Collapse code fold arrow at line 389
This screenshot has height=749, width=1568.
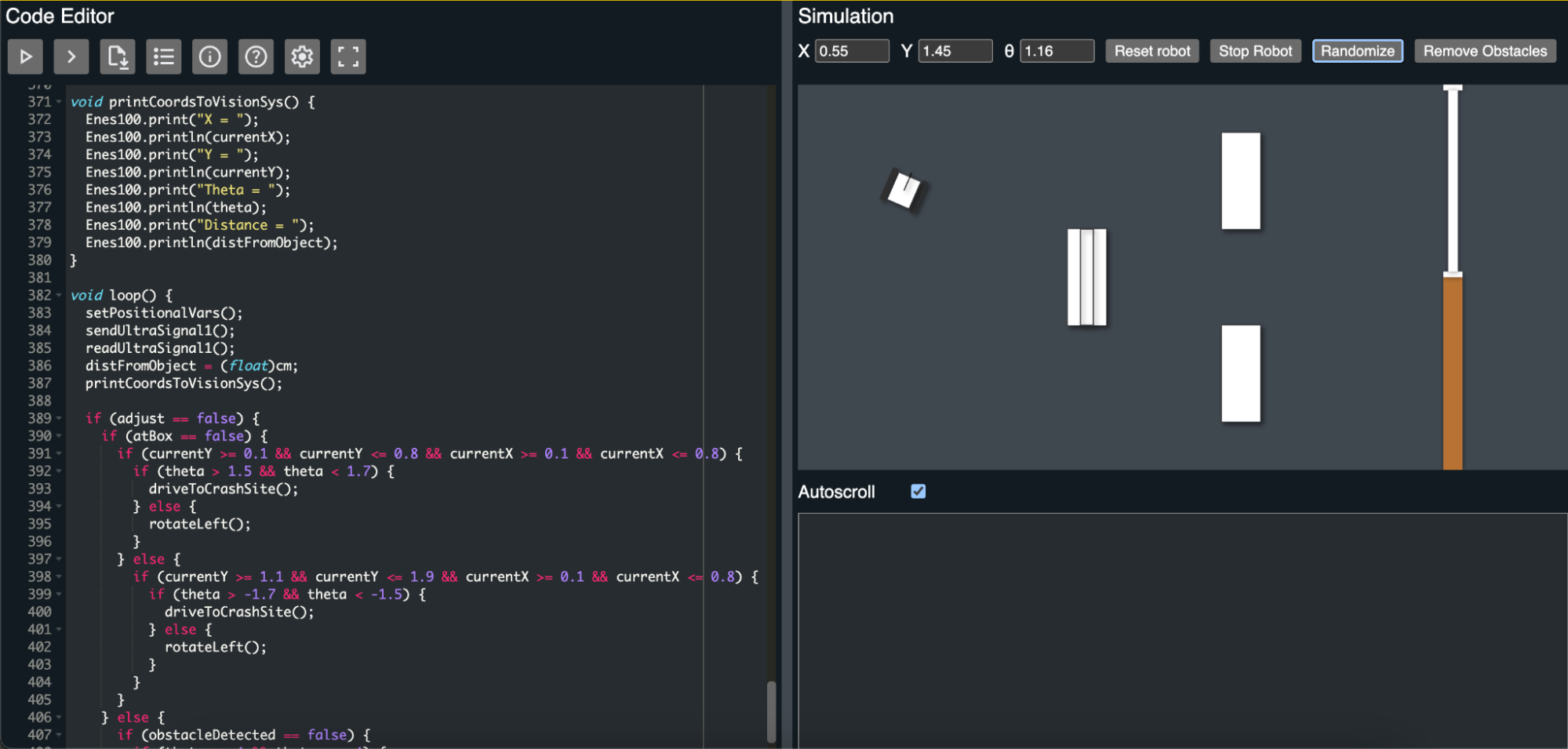click(59, 419)
